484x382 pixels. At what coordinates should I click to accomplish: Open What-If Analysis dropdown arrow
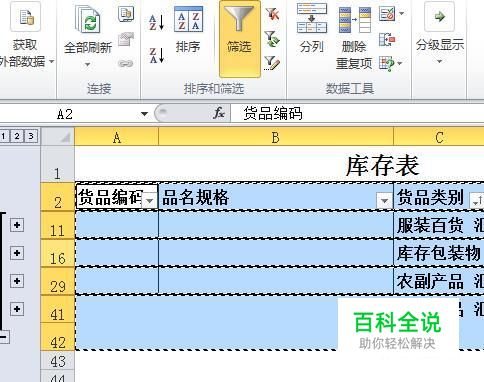[400, 63]
